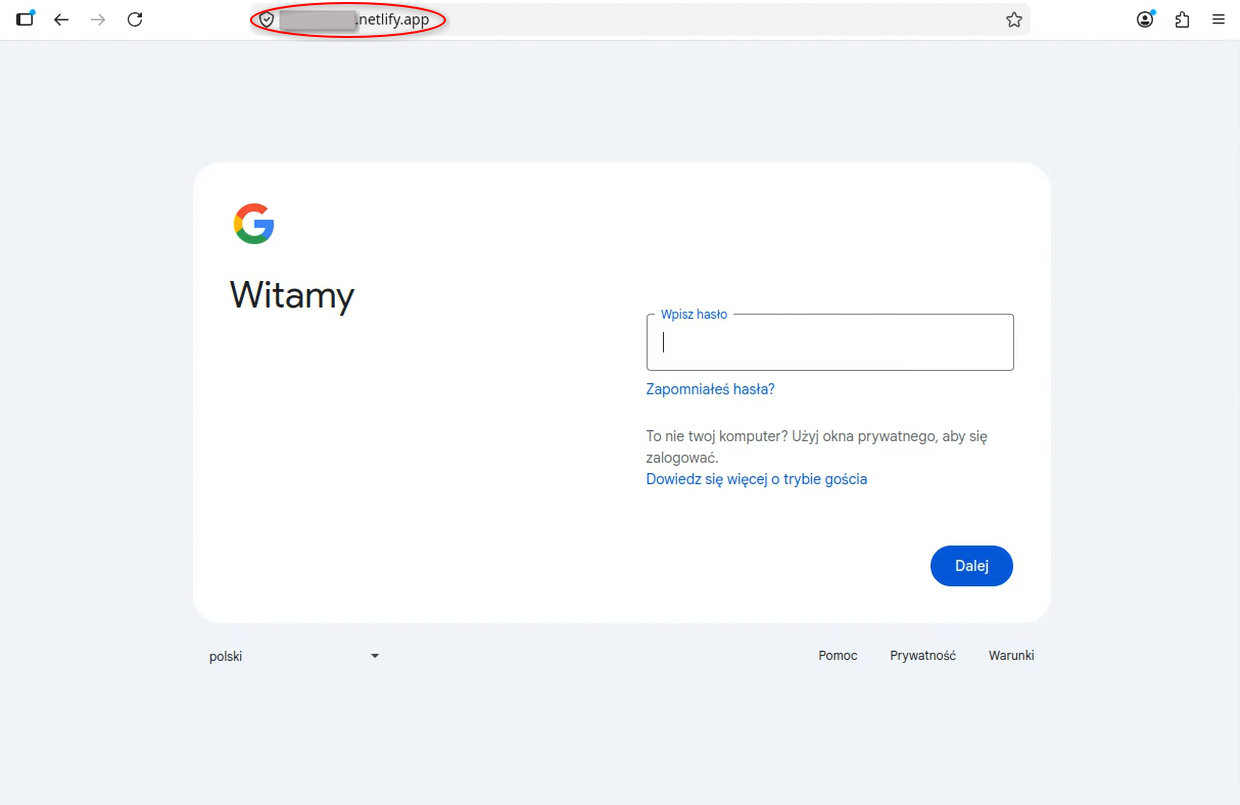
Task: Bookmark this page with the star icon
Action: pyautogui.click(x=1014, y=20)
